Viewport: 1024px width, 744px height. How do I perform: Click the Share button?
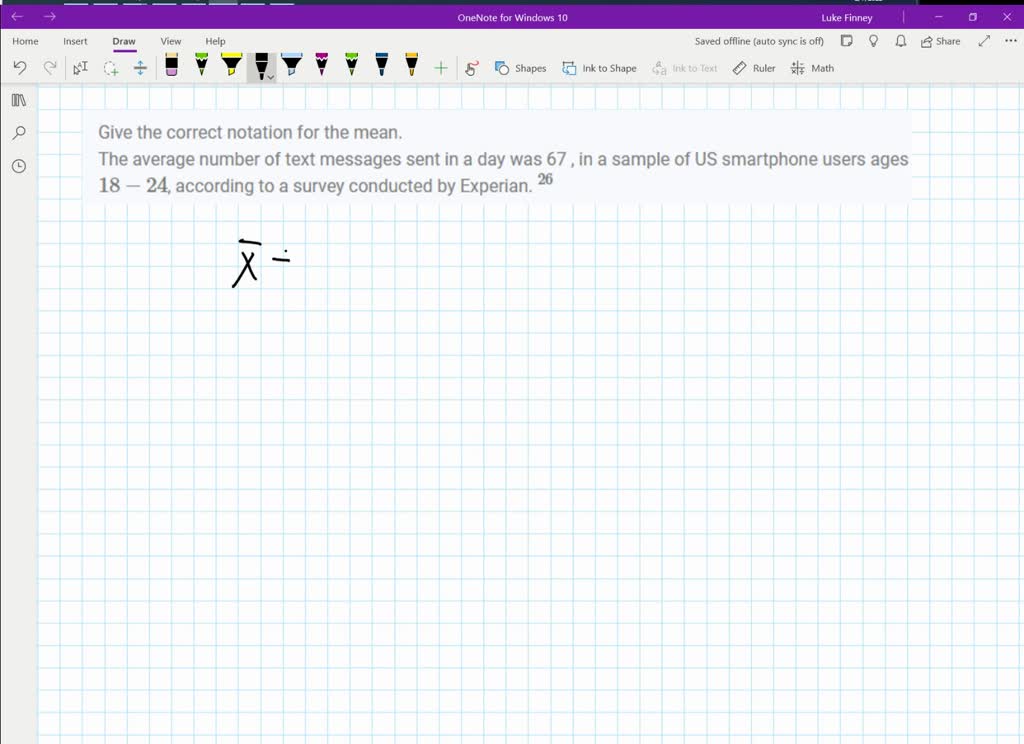pyautogui.click(x=940, y=41)
